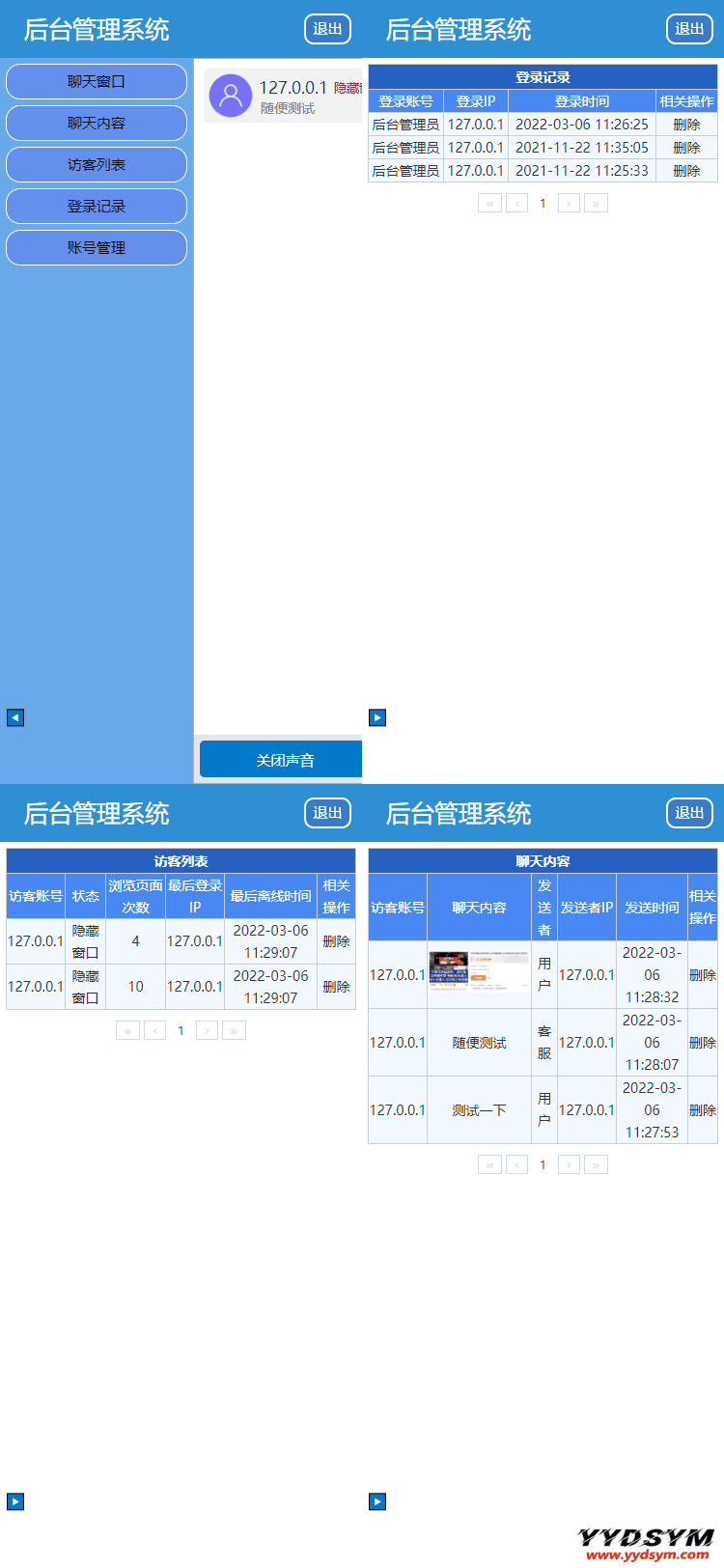Select page 1 in 登录记录 pagination
The height and width of the screenshot is (1568, 724).
pos(543,203)
